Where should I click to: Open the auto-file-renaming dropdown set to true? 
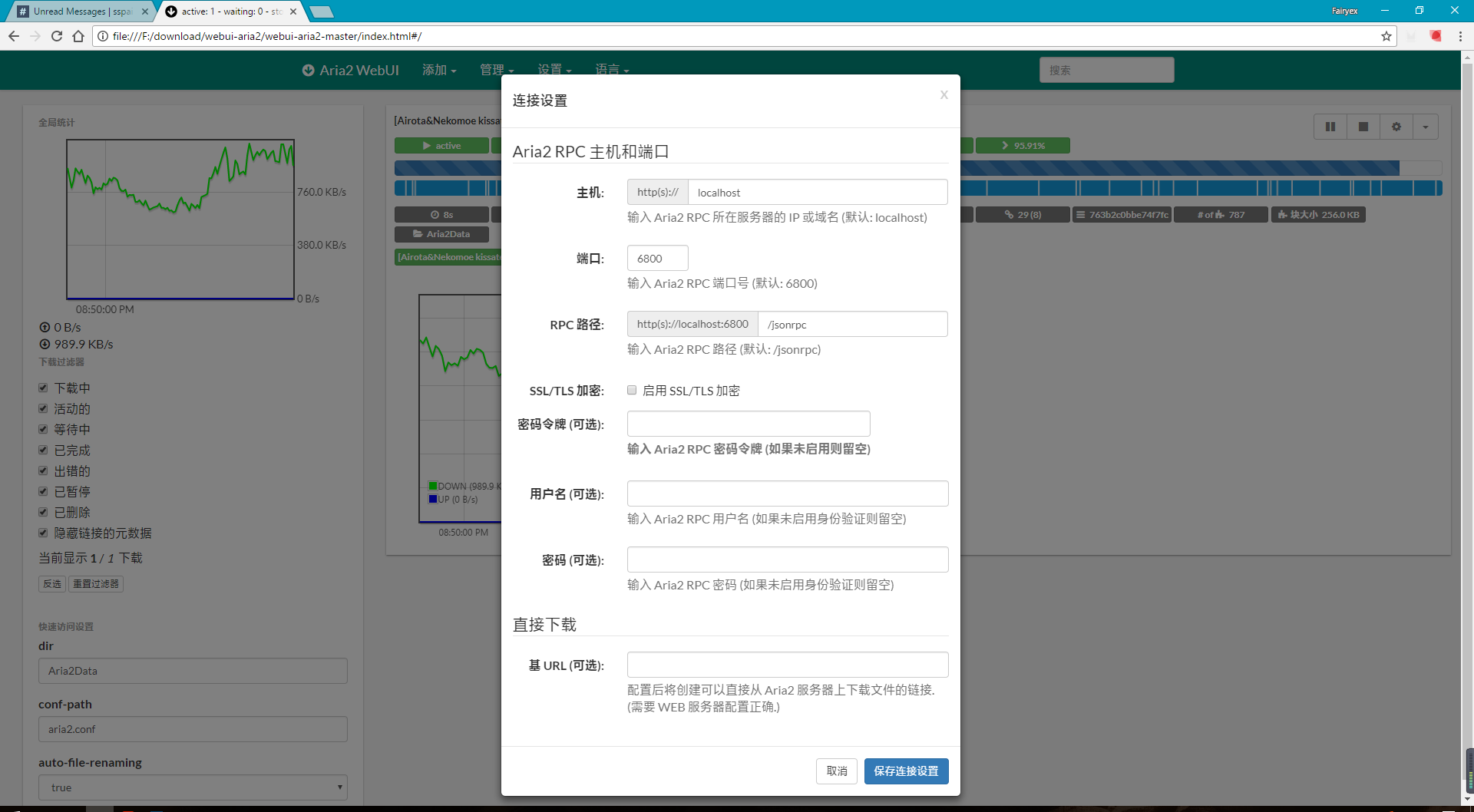[193, 787]
